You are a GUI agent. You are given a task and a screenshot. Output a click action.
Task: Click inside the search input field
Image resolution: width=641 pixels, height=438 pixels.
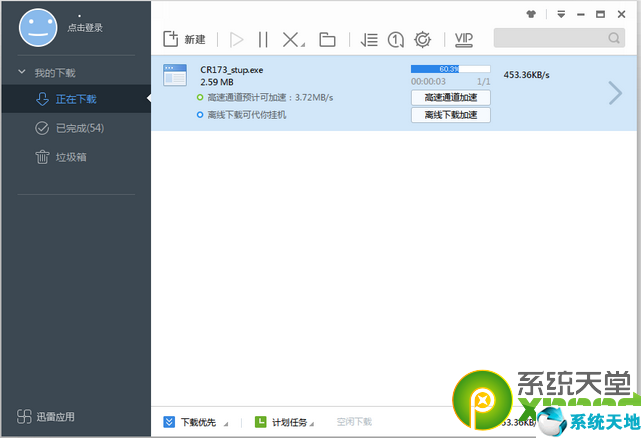(x=559, y=38)
